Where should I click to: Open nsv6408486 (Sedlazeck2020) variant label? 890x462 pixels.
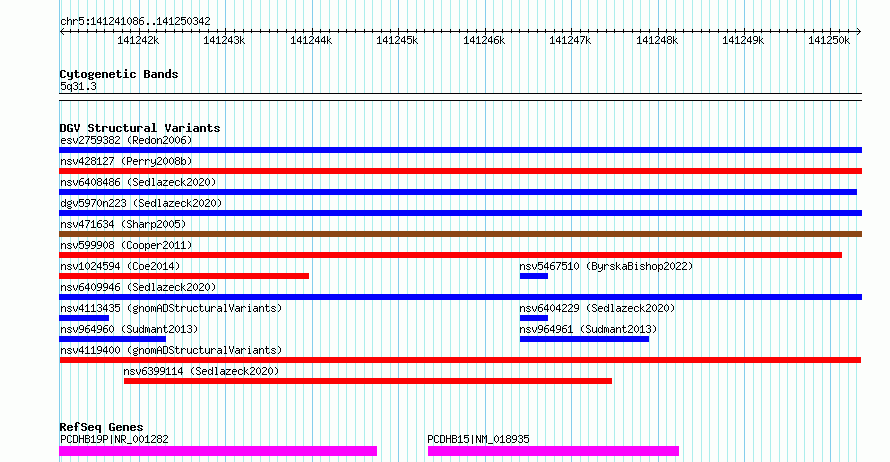coord(138,182)
